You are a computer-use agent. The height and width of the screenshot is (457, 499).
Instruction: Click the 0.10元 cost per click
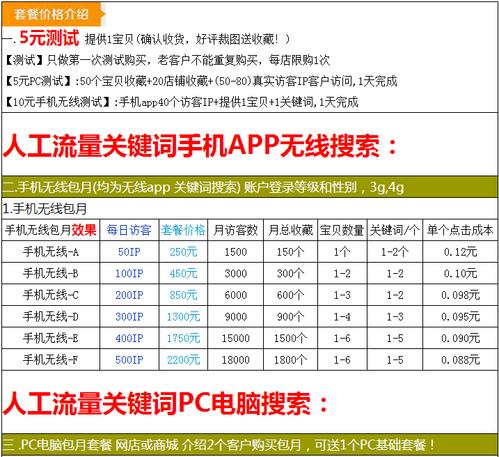460,274
